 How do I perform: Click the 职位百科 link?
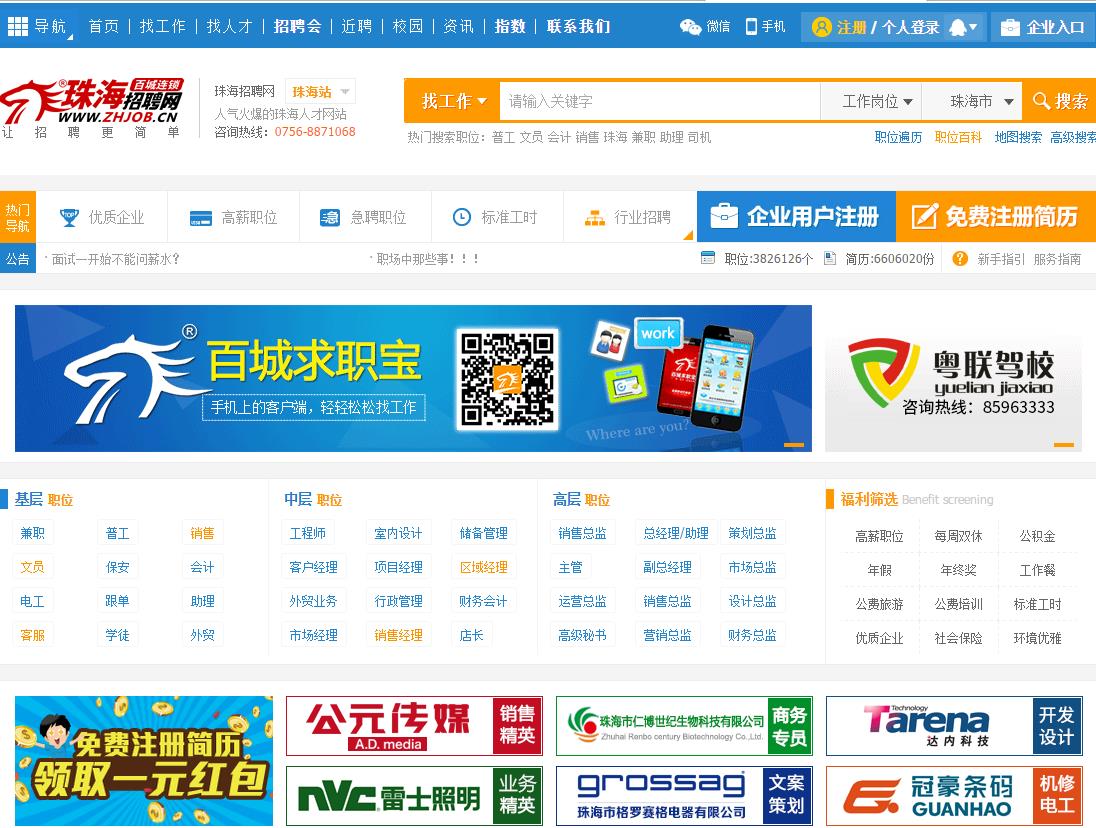point(958,138)
